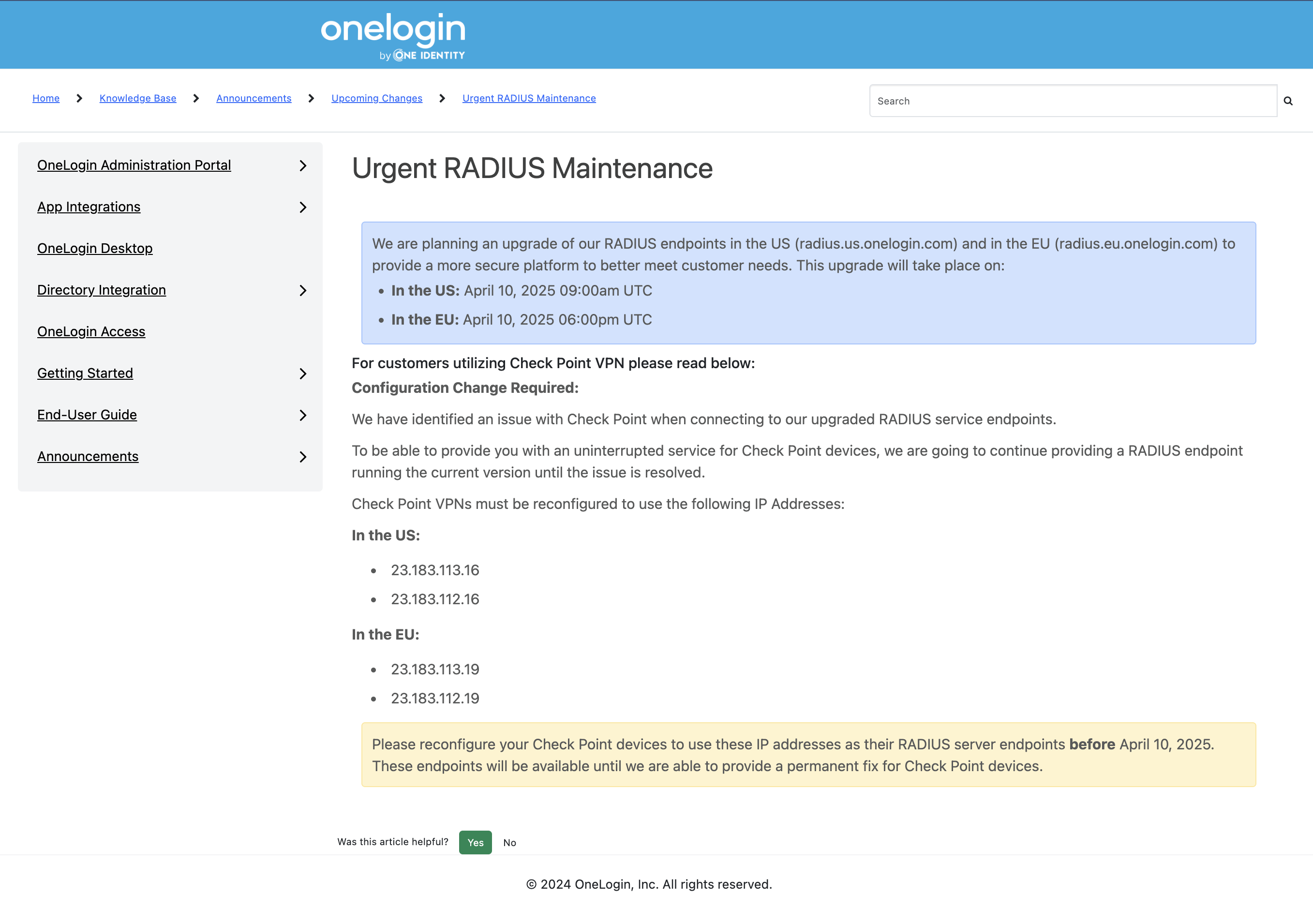Click the Urgent RADIUS Maintenance heading
Screen dimensions: 1313x924
(532, 169)
